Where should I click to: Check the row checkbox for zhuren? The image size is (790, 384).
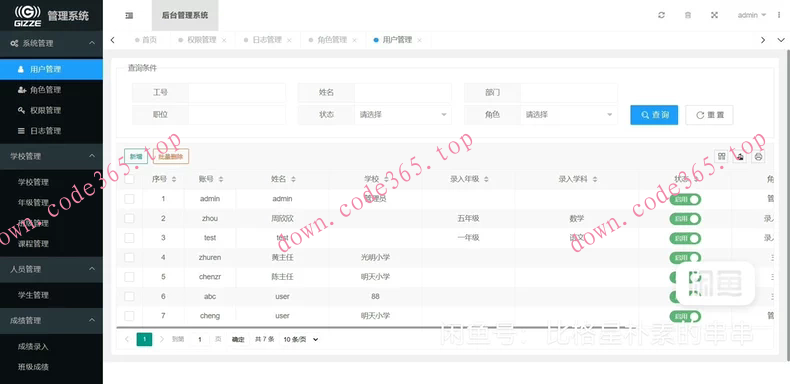(x=129, y=258)
